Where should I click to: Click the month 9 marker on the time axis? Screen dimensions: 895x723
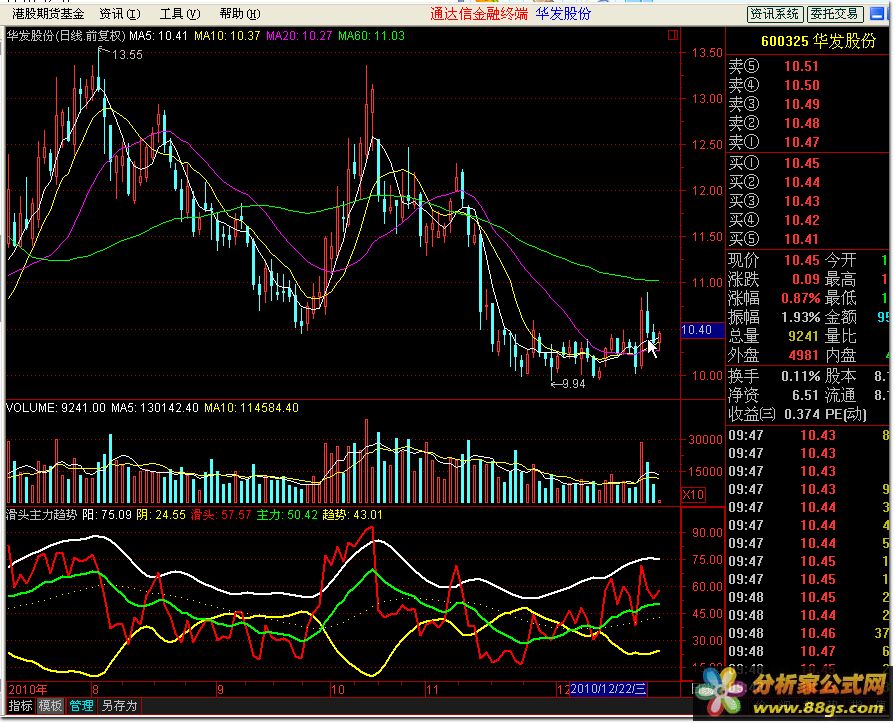[220, 689]
